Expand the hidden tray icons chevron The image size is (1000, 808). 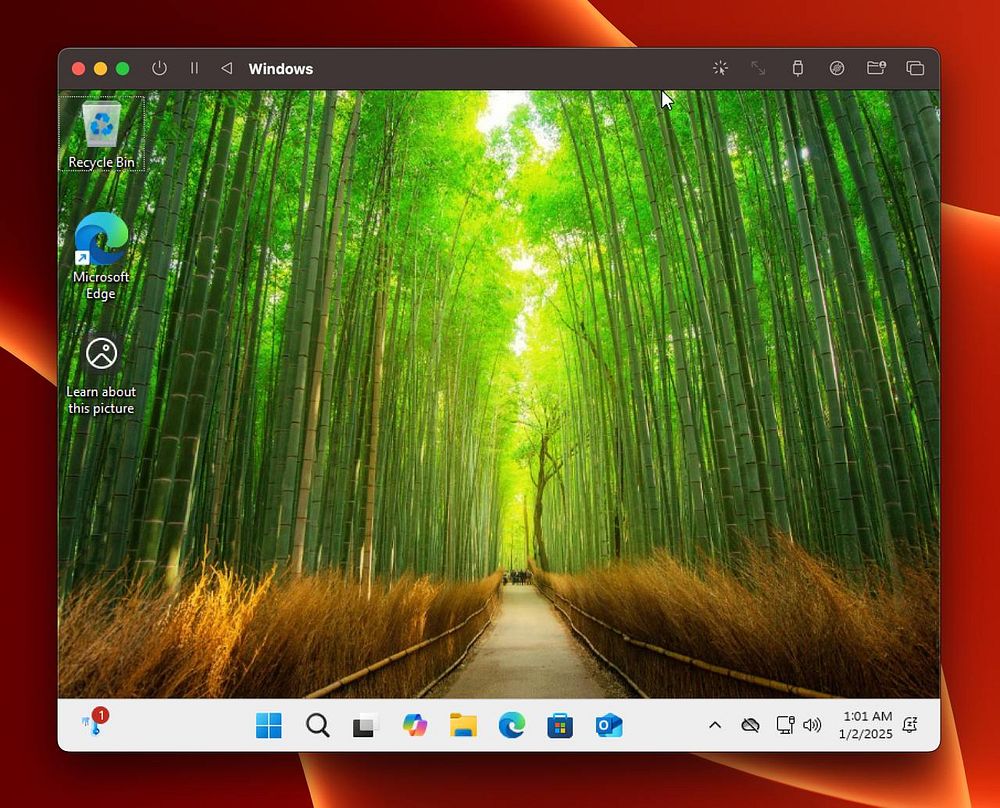[x=715, y=725]
